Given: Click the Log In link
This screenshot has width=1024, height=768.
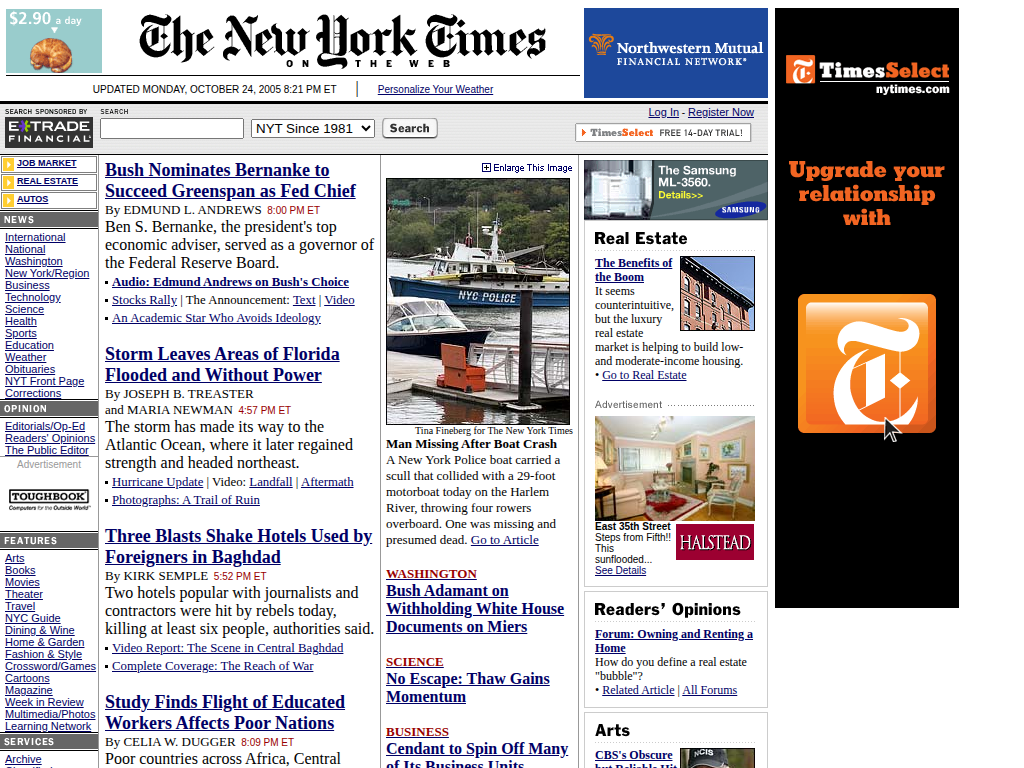Looking at the screenshot, I should coord(663,112).
